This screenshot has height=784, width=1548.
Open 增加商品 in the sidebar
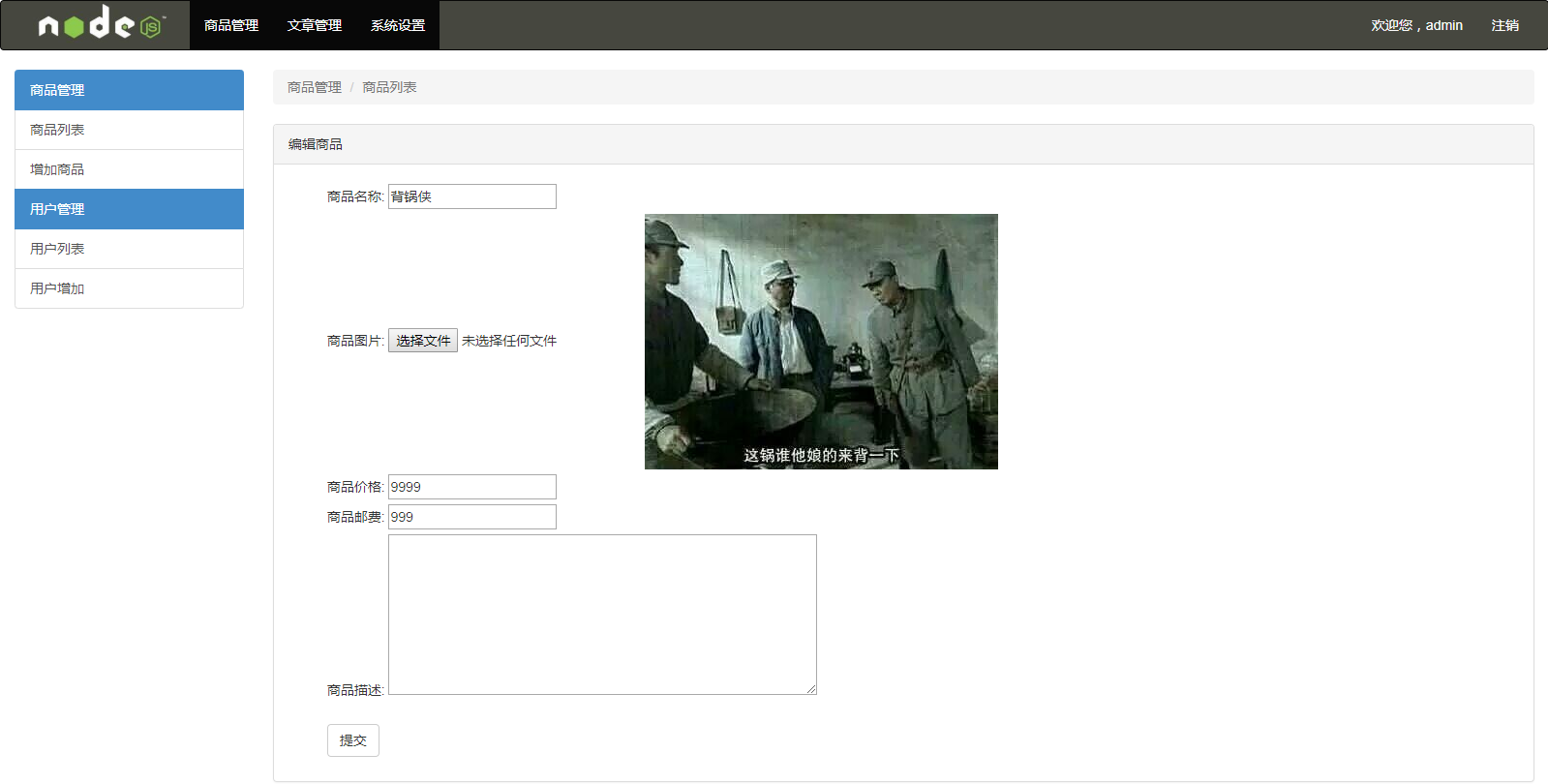click(129, 169)
